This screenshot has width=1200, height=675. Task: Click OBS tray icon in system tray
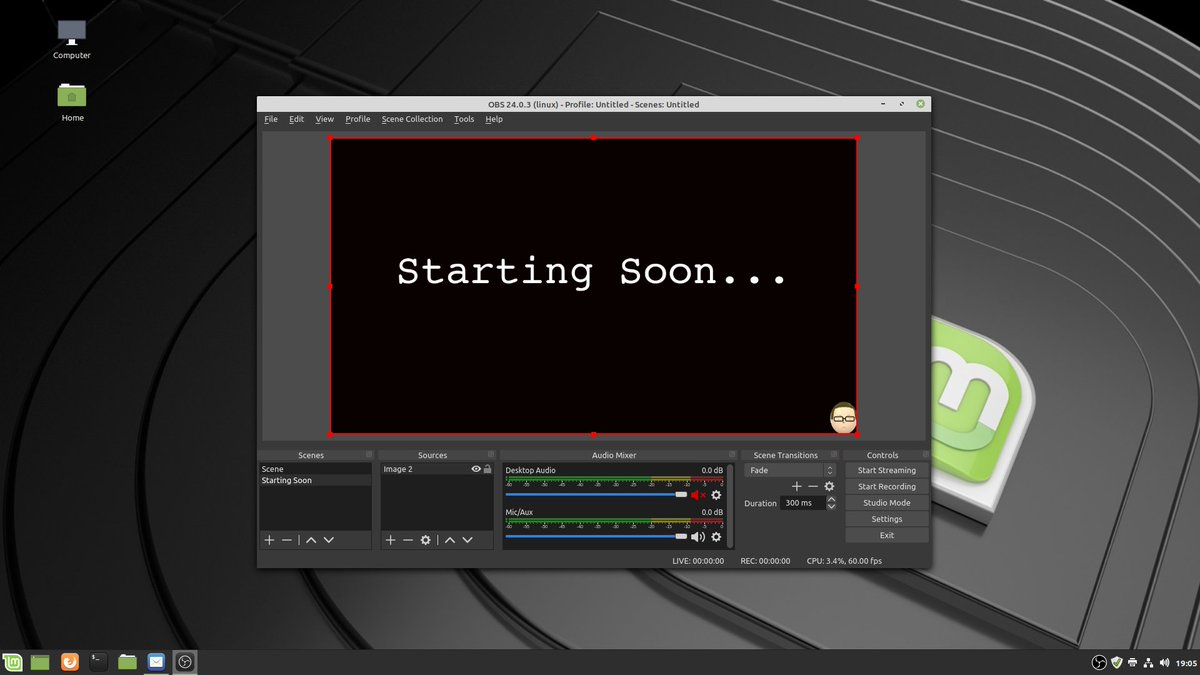tap(1098, 662)
